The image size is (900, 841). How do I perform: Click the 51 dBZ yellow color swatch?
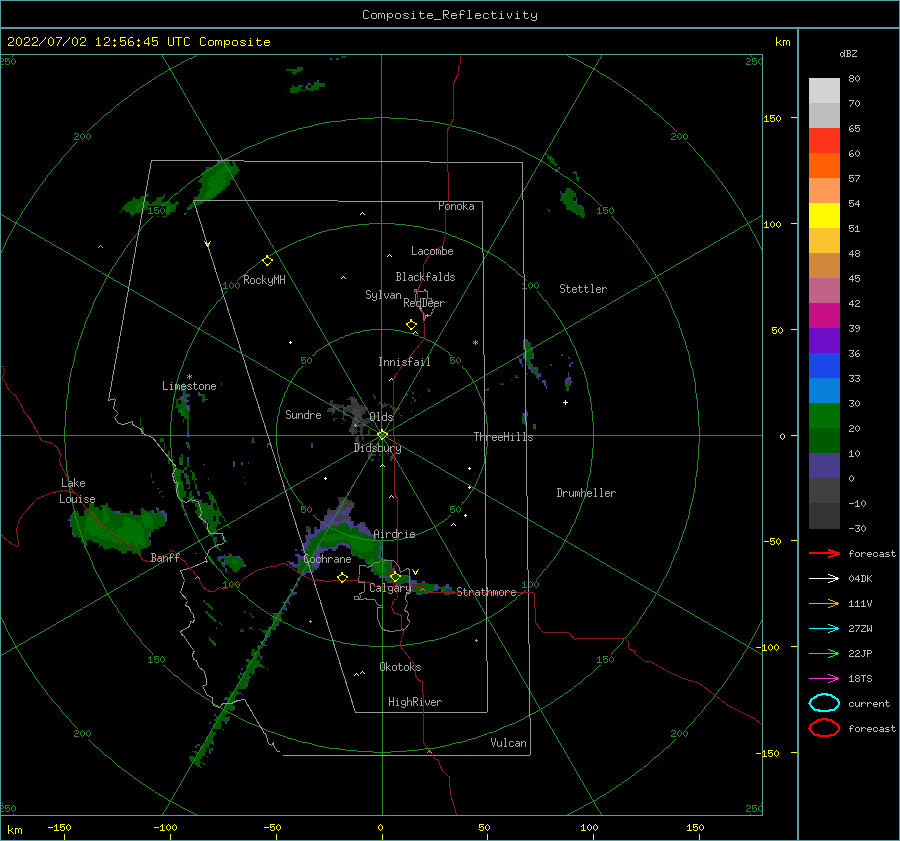click(x=824, y=216)
